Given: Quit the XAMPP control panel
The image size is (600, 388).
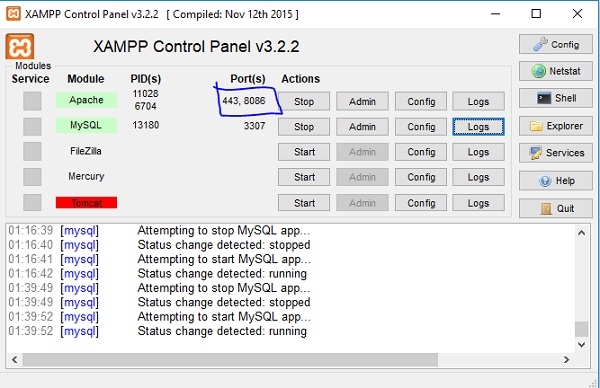Looking at the screenshot, I should 556,209.
